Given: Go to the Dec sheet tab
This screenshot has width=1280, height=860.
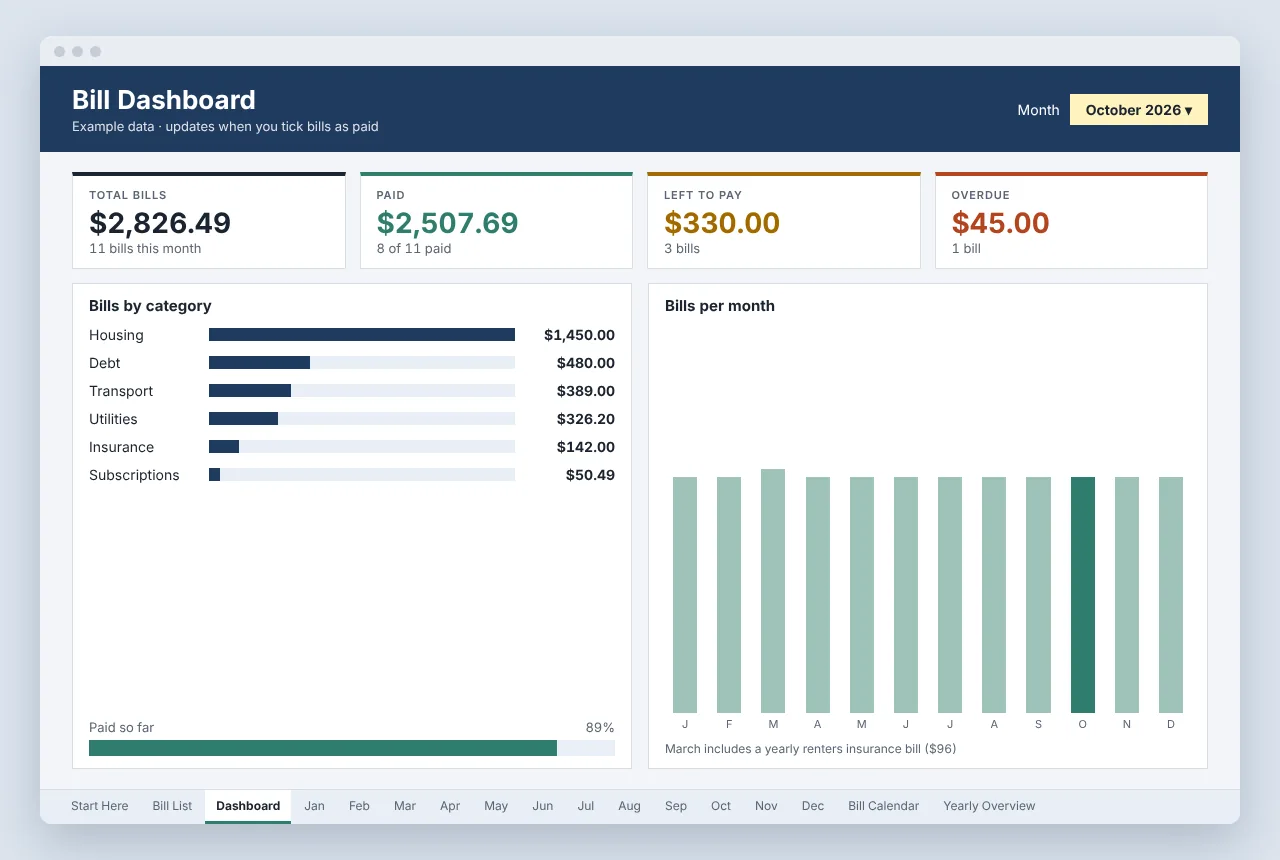Looking at the screenshot, I should [x=813, y=806].
